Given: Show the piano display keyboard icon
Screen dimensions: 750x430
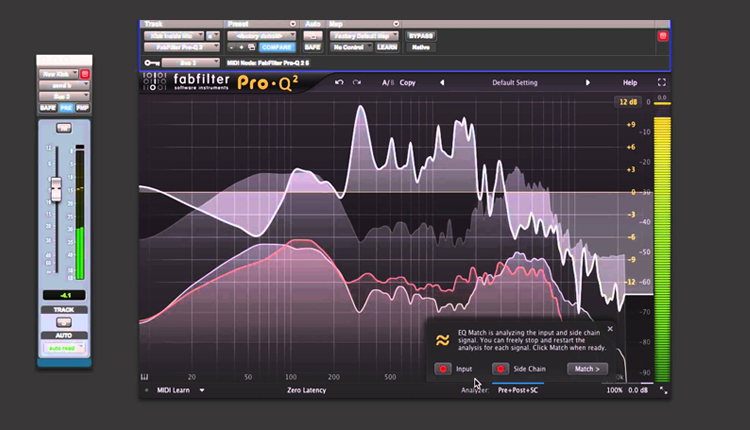Looking at the screenshot, I should tap(144, 377).
